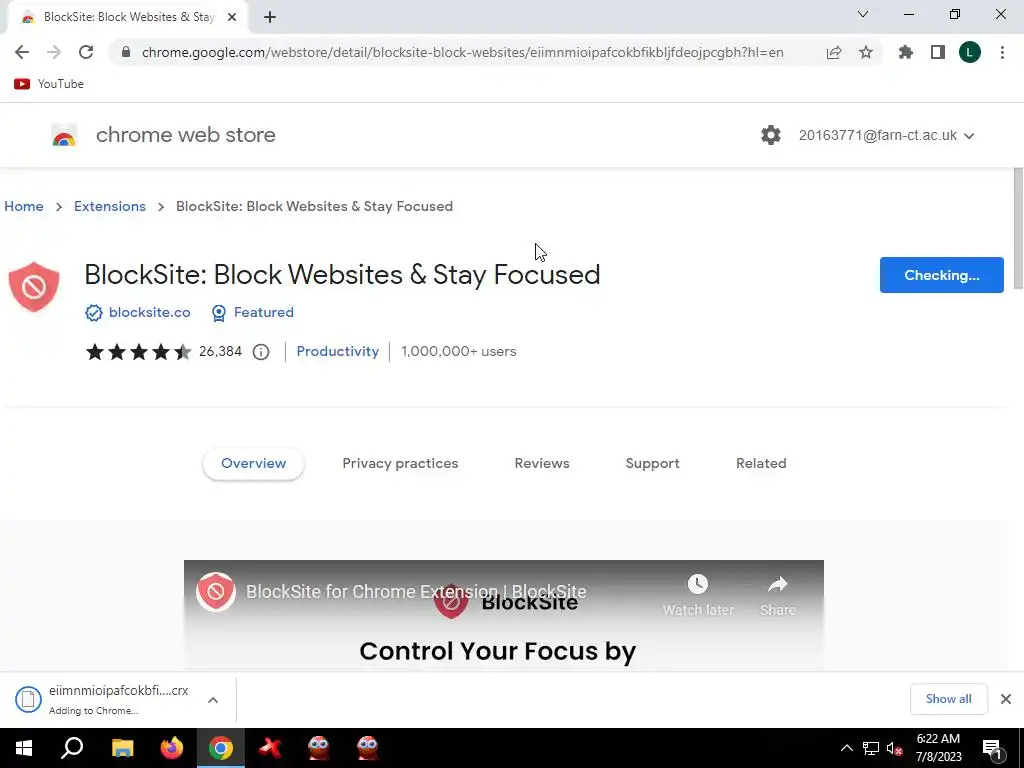
Task: Click the BlockSite video channel avatar
Action: (216, 592)
